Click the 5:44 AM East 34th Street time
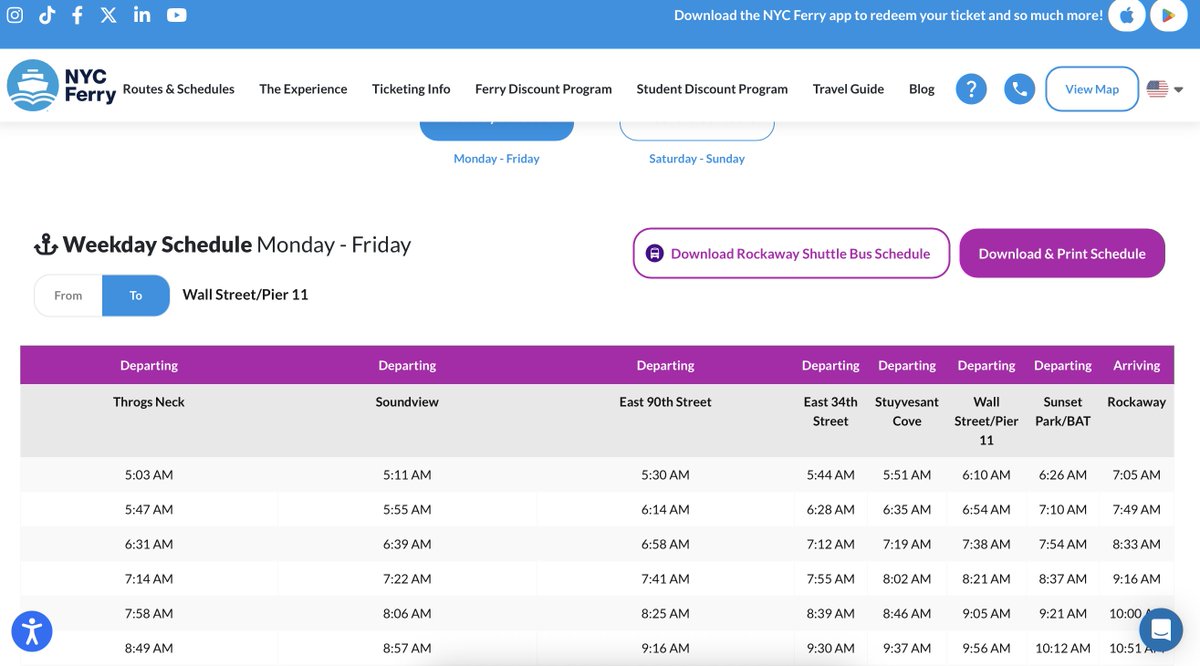This screenshot has width=1200, height=666. pyautogui.click(x=830, y=475)
